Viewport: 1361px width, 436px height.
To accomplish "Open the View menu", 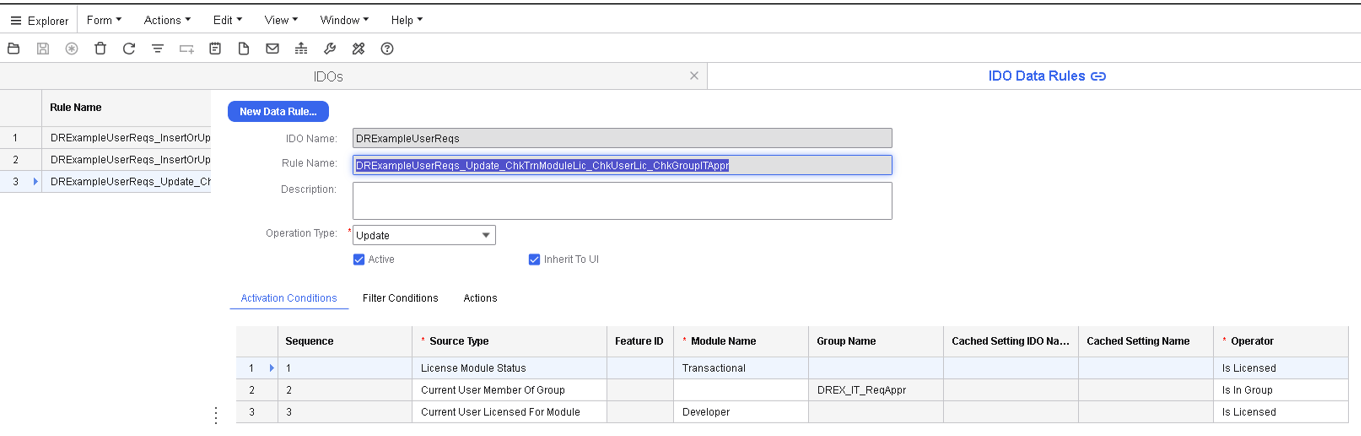I will (x=282, y=20).
